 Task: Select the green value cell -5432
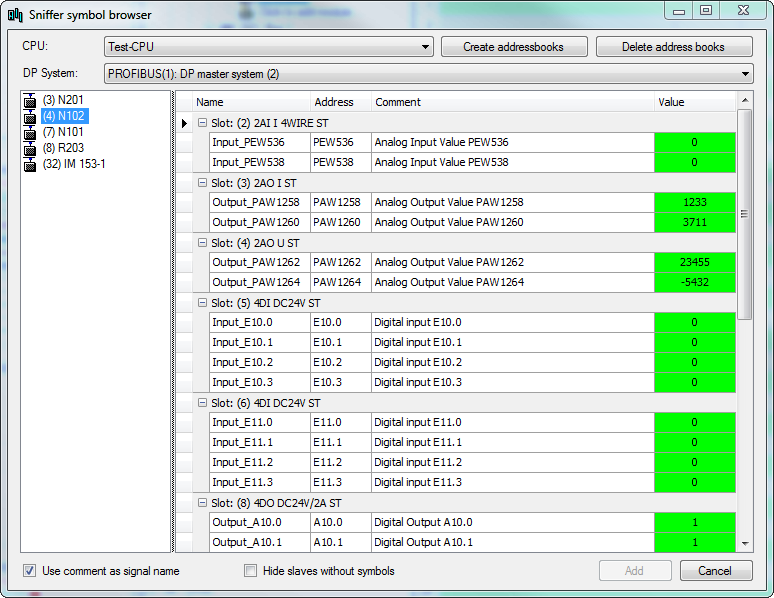pyautogui.click(x=695, y=282)
